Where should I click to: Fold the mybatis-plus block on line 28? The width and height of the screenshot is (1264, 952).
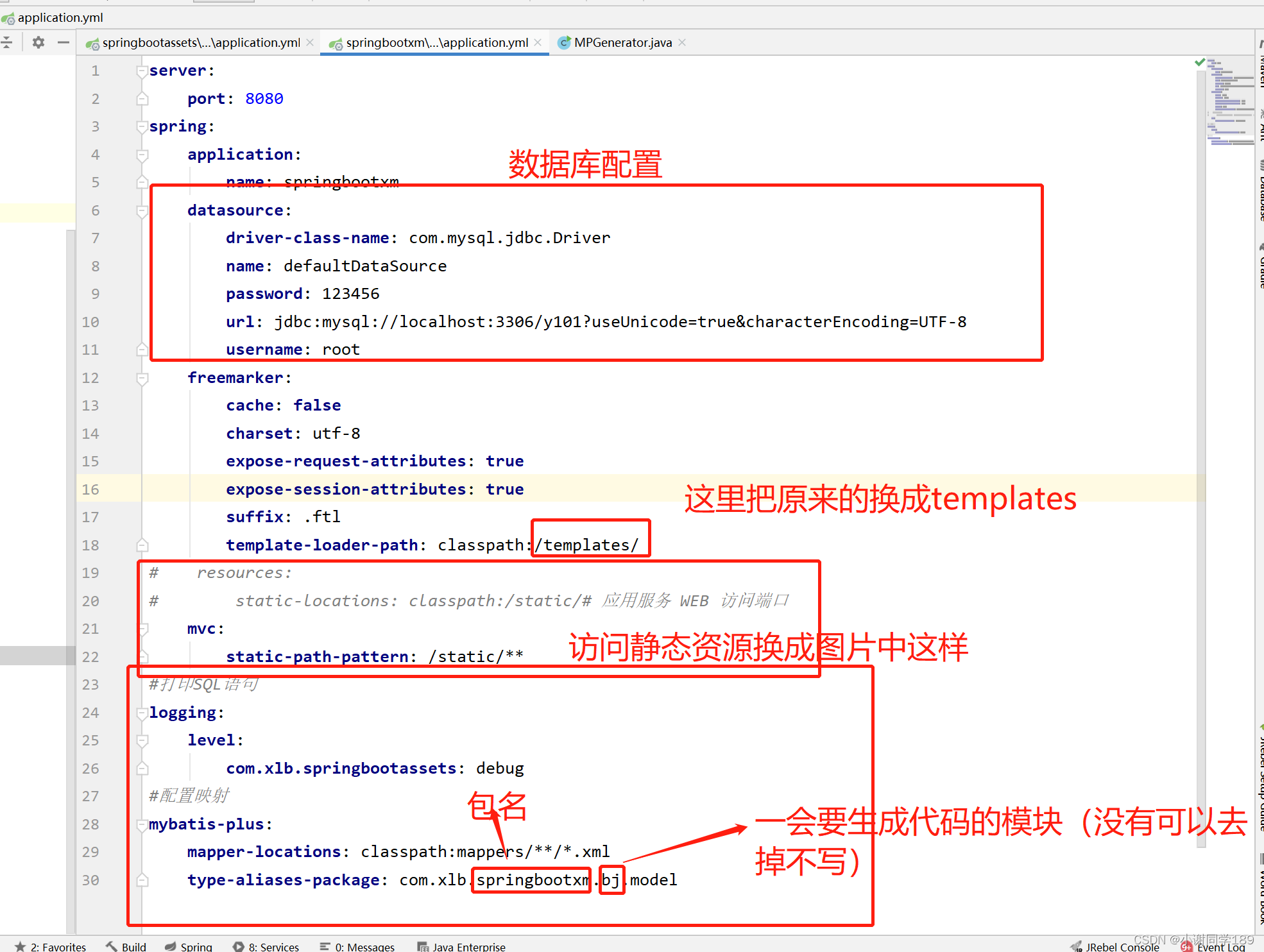click(142, 824)
